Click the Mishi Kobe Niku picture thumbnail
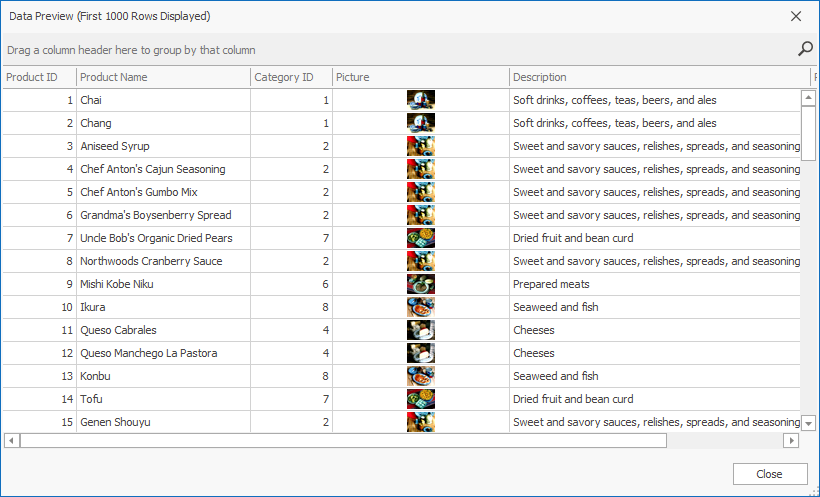The image size is (820, 497). tap(421, 284)
